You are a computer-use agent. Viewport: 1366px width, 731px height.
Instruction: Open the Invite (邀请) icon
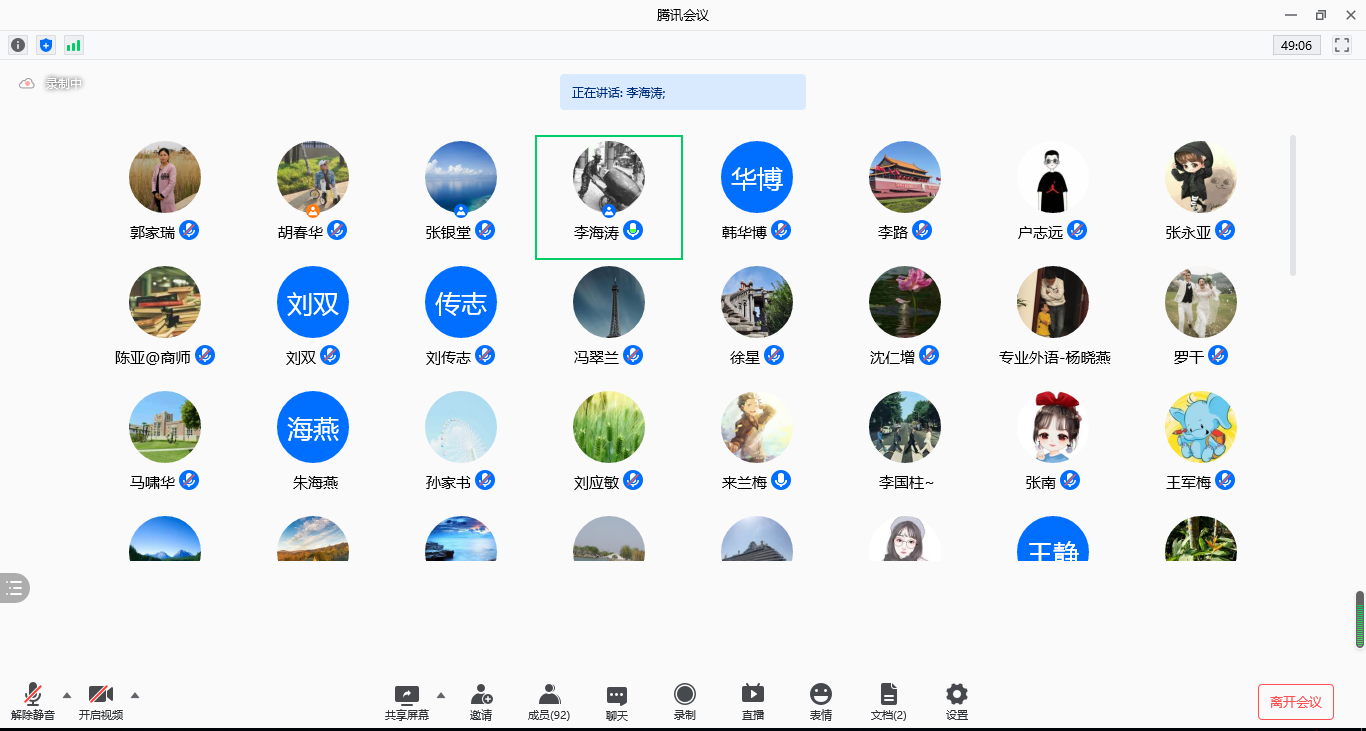[481, 701]
